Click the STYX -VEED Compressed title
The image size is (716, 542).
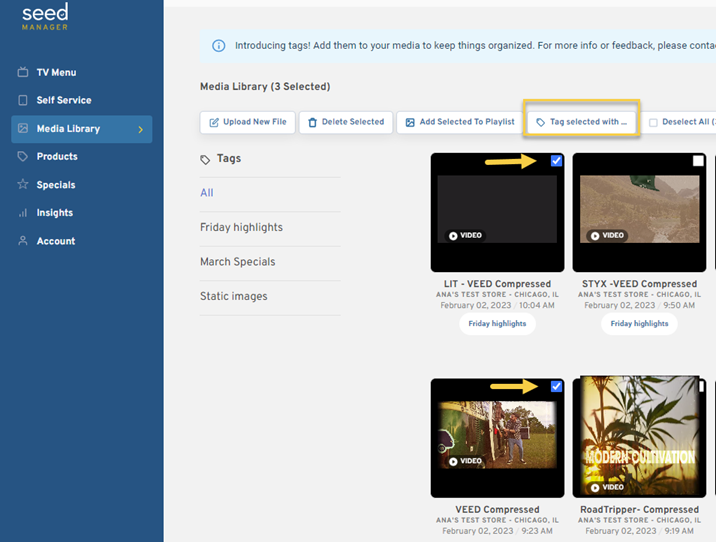[x=639, y=284]
